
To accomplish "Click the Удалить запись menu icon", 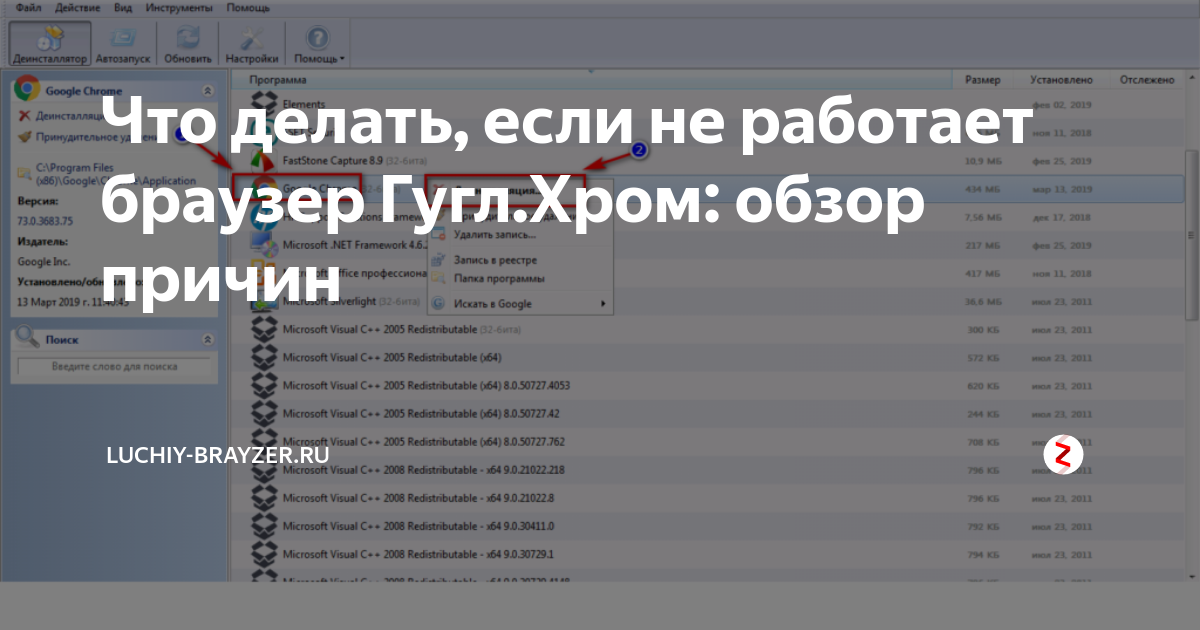I will click(437, 234).
